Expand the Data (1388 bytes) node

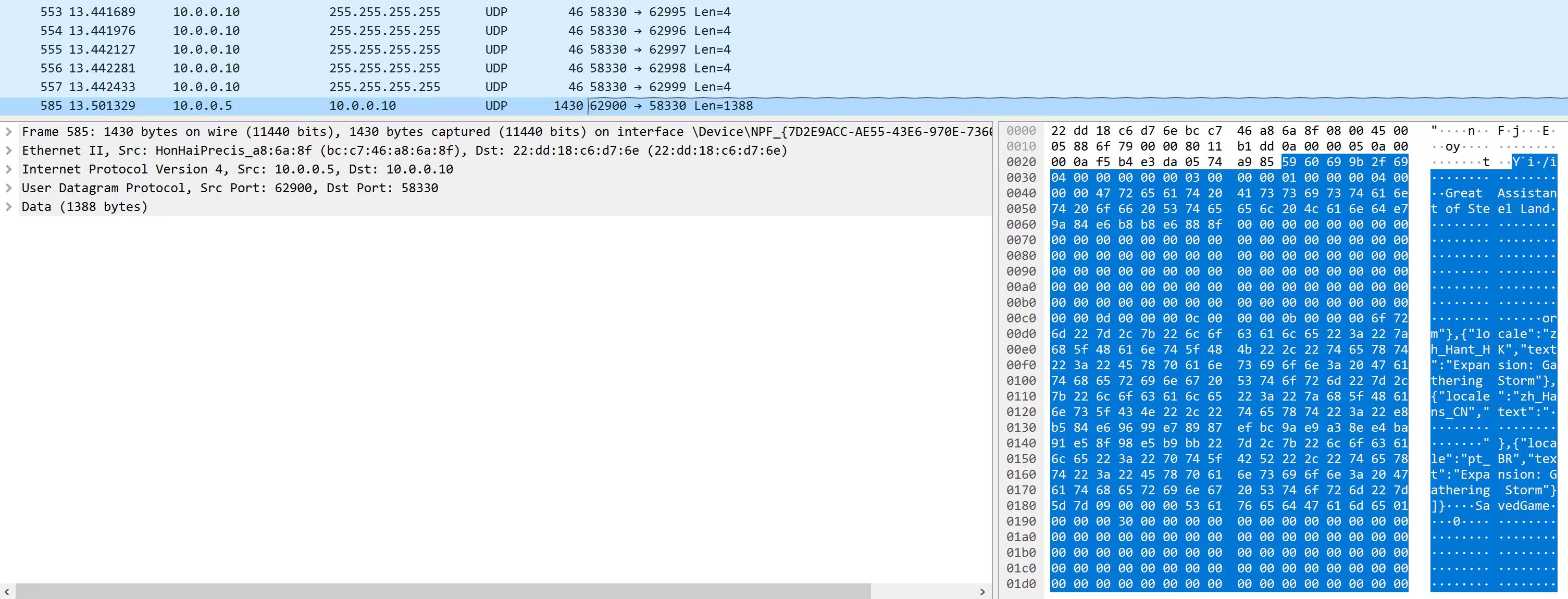click(8, 207)
